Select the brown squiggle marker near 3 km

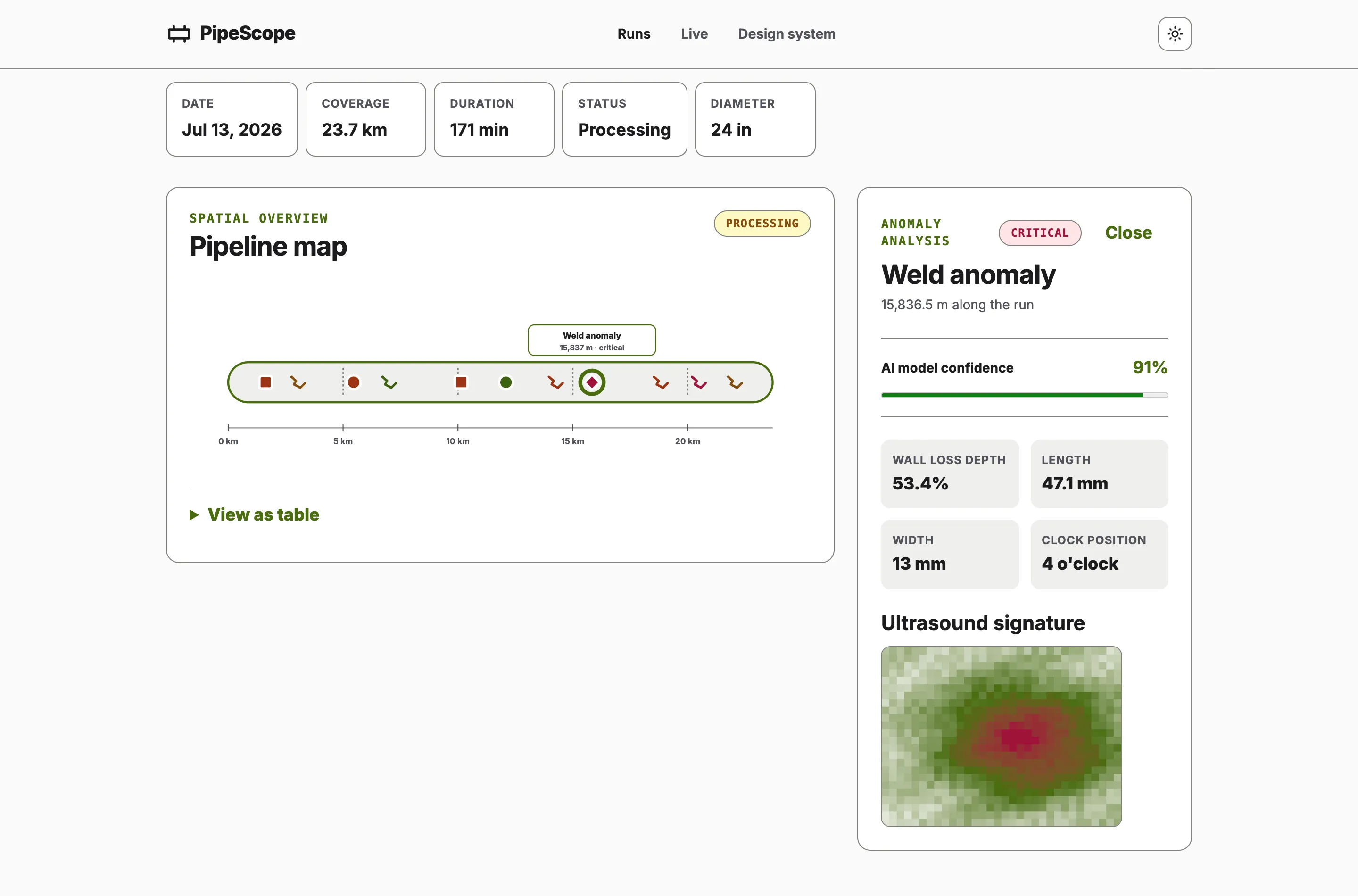(298, 382)
